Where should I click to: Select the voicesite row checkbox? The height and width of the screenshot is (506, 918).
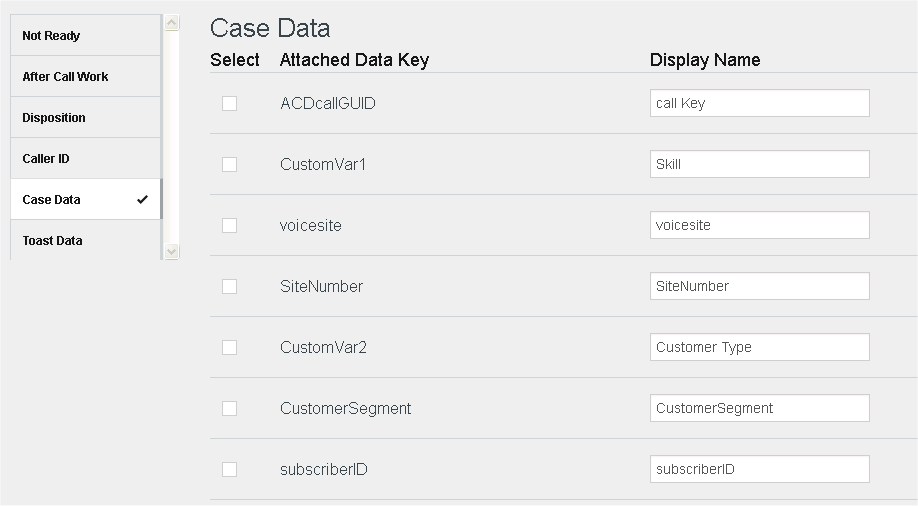(229, 225)
